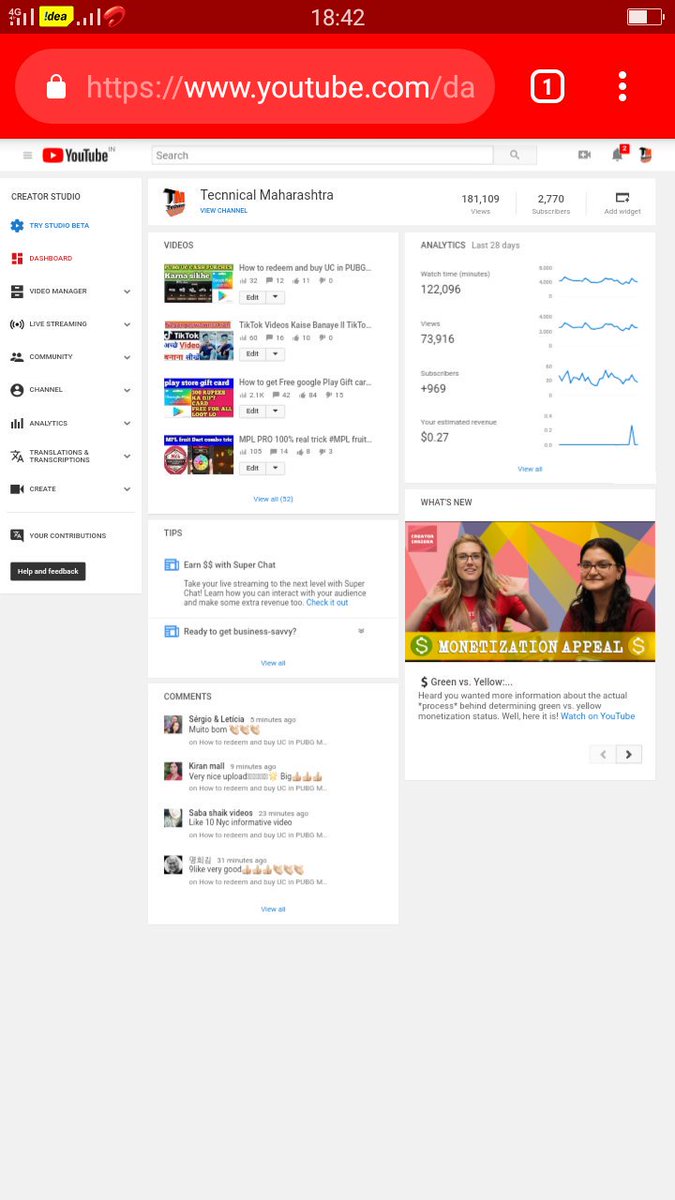The width and height of the screenshot is (675, 1200).
Task: Open the Community menu item
Action: (x=51, y=357)
